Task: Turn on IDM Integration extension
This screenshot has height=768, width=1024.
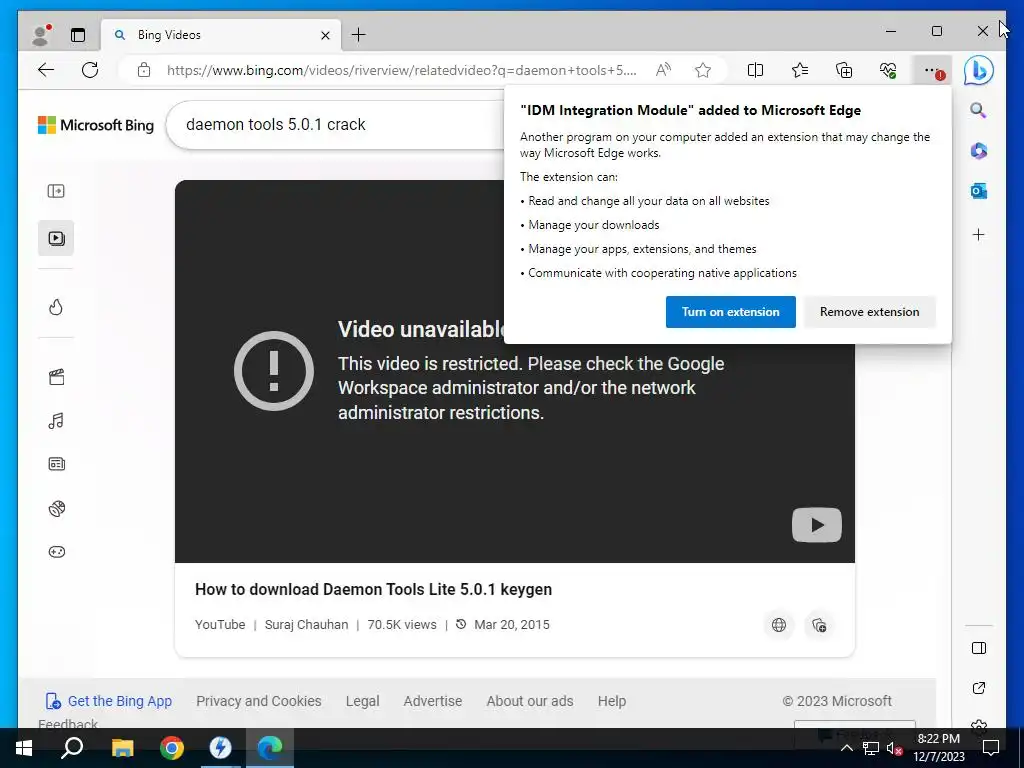Action: [730, 312]
